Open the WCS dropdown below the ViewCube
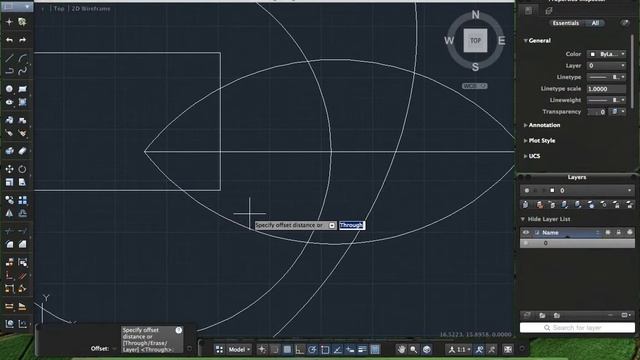640x360 pixels. click(x=475, y=86)
